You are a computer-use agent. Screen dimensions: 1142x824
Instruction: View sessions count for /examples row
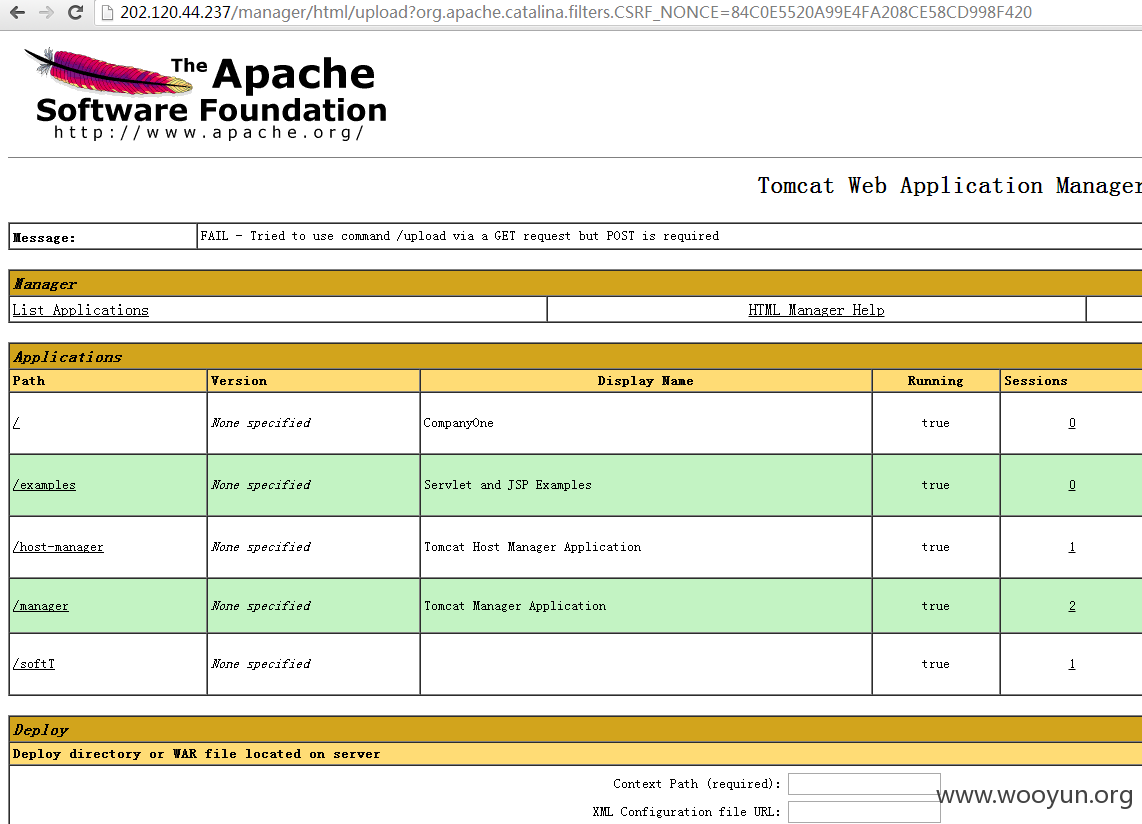1072,484
